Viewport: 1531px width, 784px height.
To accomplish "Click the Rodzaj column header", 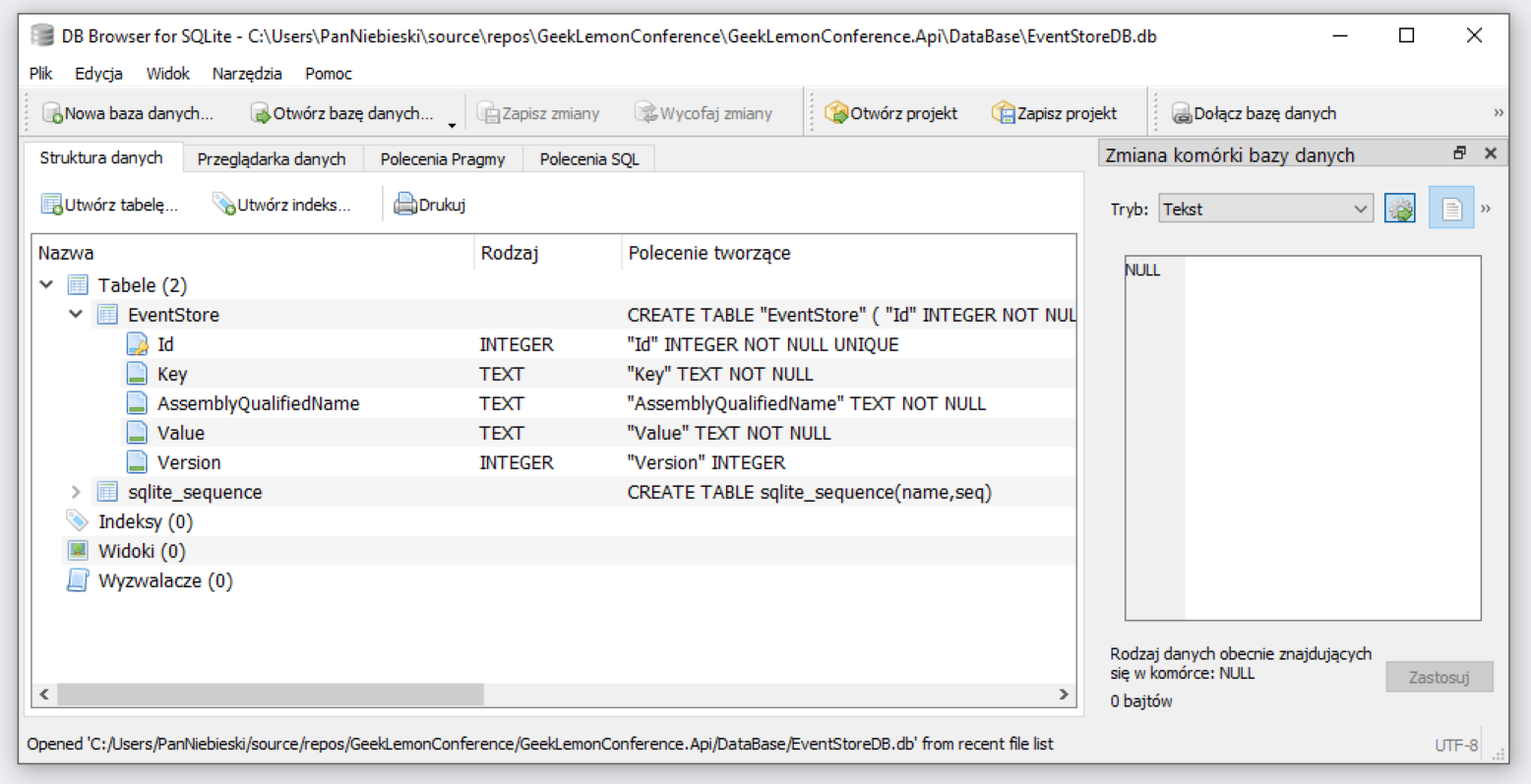I will click(x=548, y=253).
